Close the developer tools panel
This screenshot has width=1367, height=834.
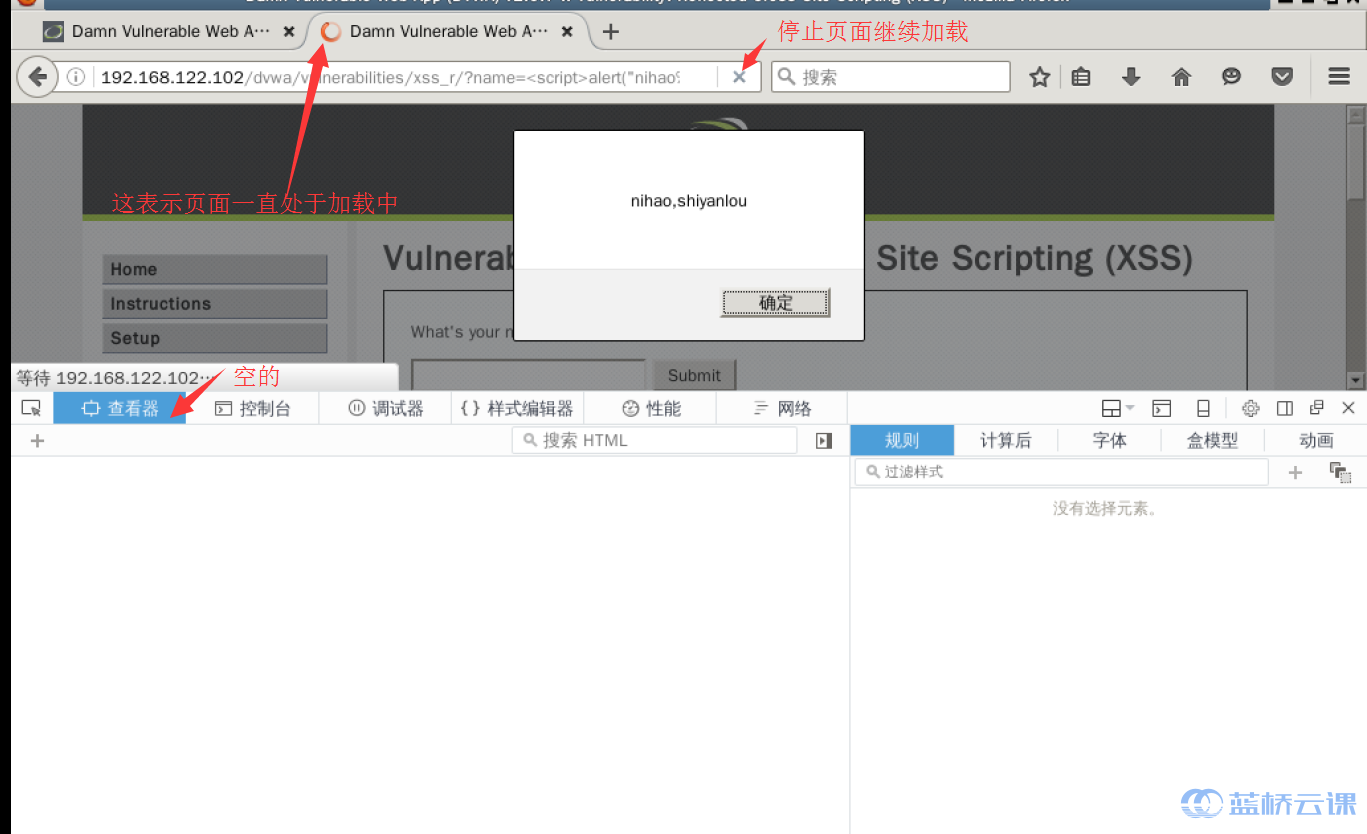click(x=1348, y=408)
